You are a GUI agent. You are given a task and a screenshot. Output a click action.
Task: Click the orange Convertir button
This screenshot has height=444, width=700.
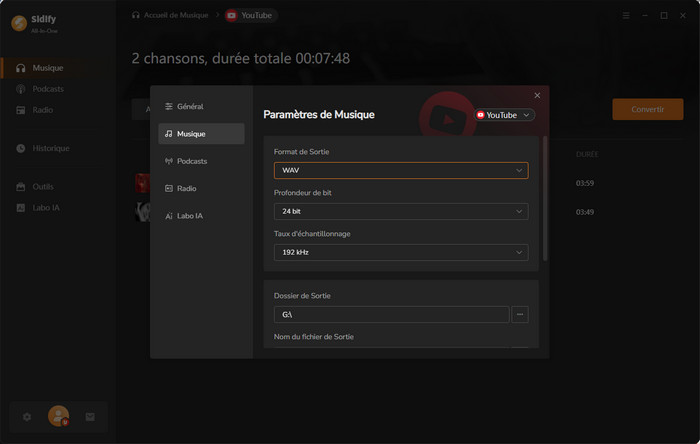point(647,109)
